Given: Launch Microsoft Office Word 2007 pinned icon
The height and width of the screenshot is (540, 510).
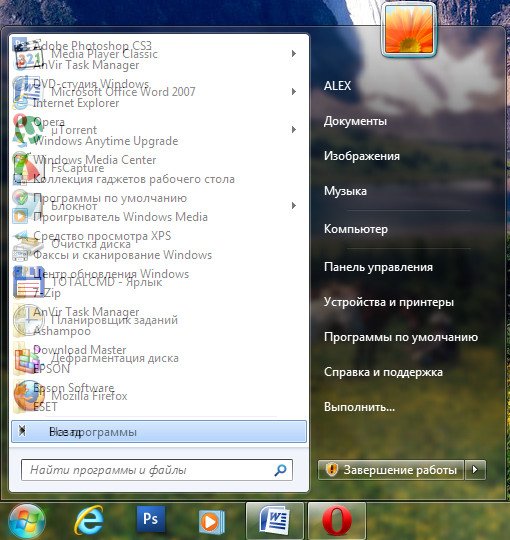Looking at the screenshot, I should point(28,92).
